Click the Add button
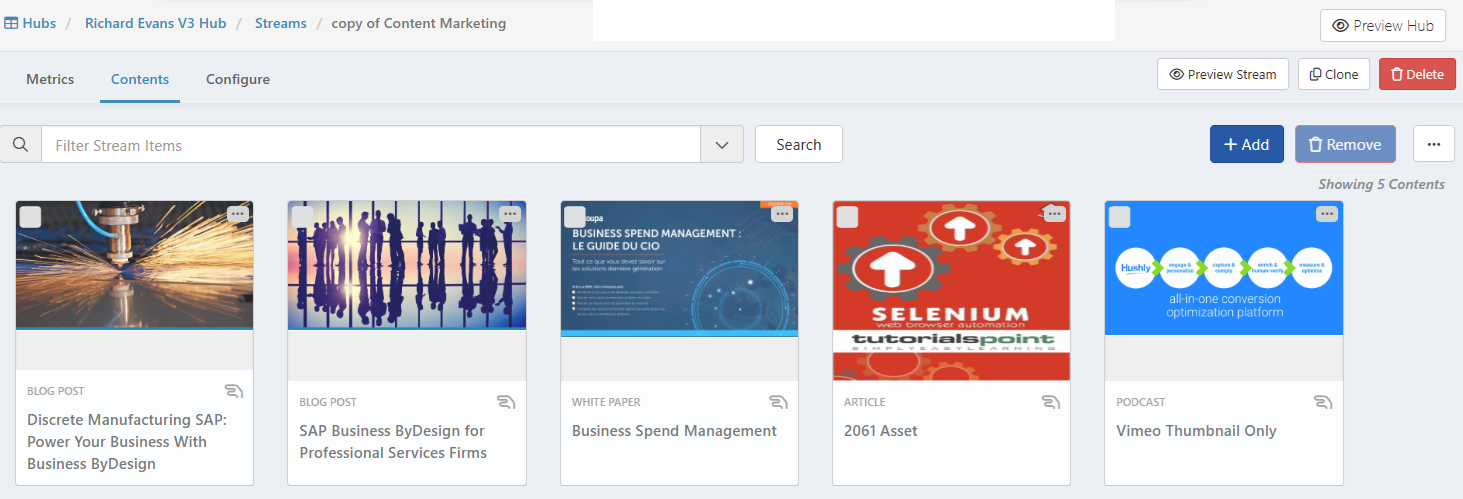The image size is (1463, 499). tap(1247, 144)
